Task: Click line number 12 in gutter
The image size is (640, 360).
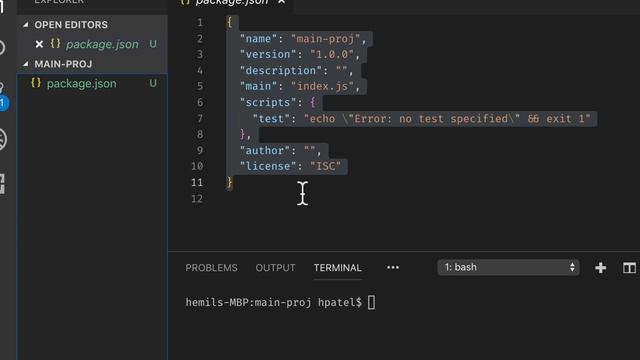Action: coord(197,199)
